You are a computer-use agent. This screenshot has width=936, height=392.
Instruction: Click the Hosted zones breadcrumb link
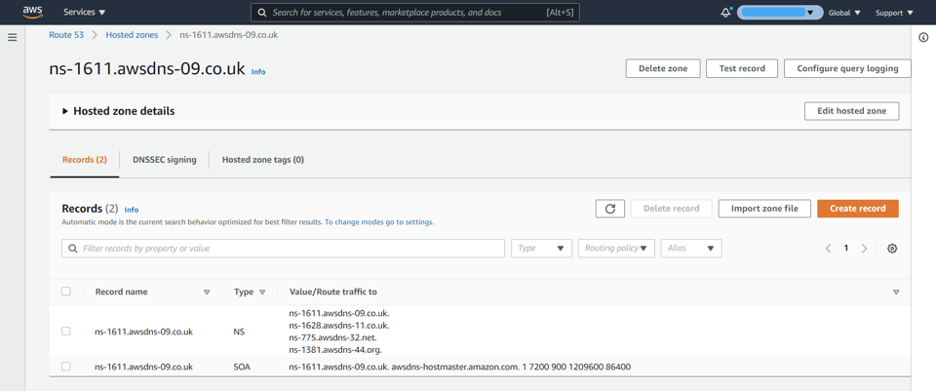click(x=132, y=35)
